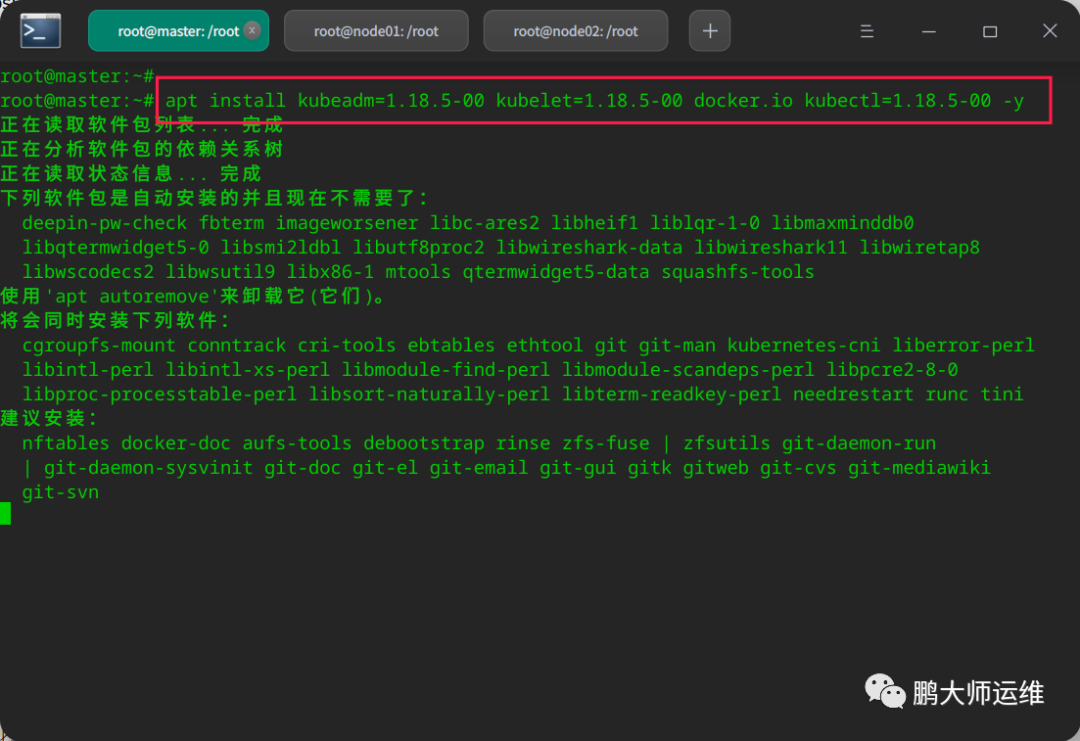This screenshot has height=741, width=1080.
Task: Click the 'docker-doc' suggested package
Action: click(x=176, y=443)
